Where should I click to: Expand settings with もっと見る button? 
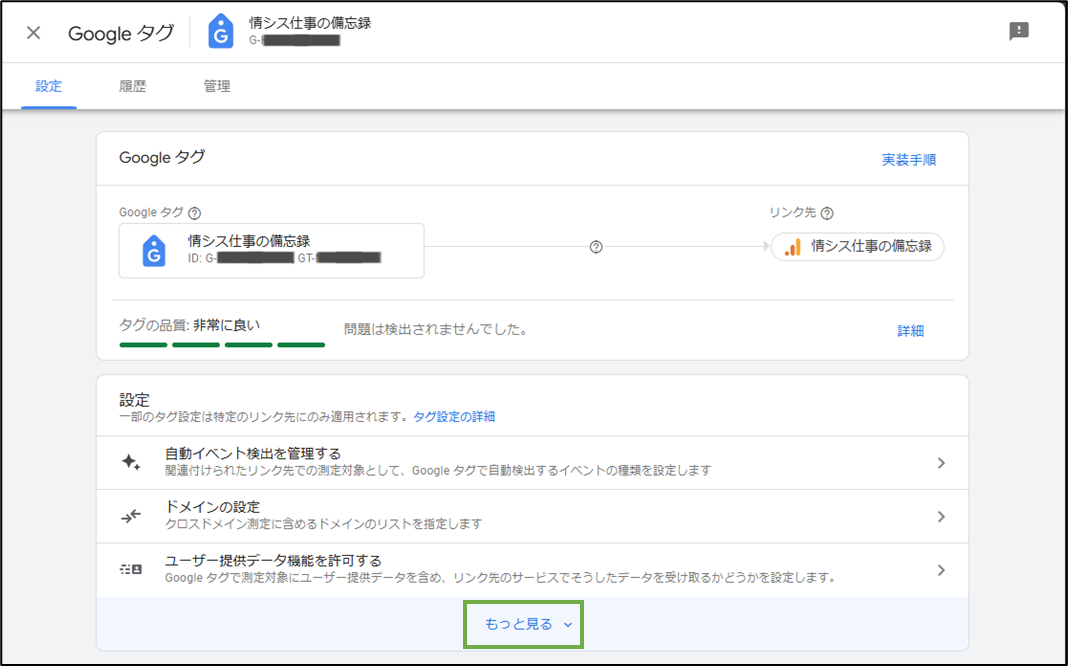point(523,624)
